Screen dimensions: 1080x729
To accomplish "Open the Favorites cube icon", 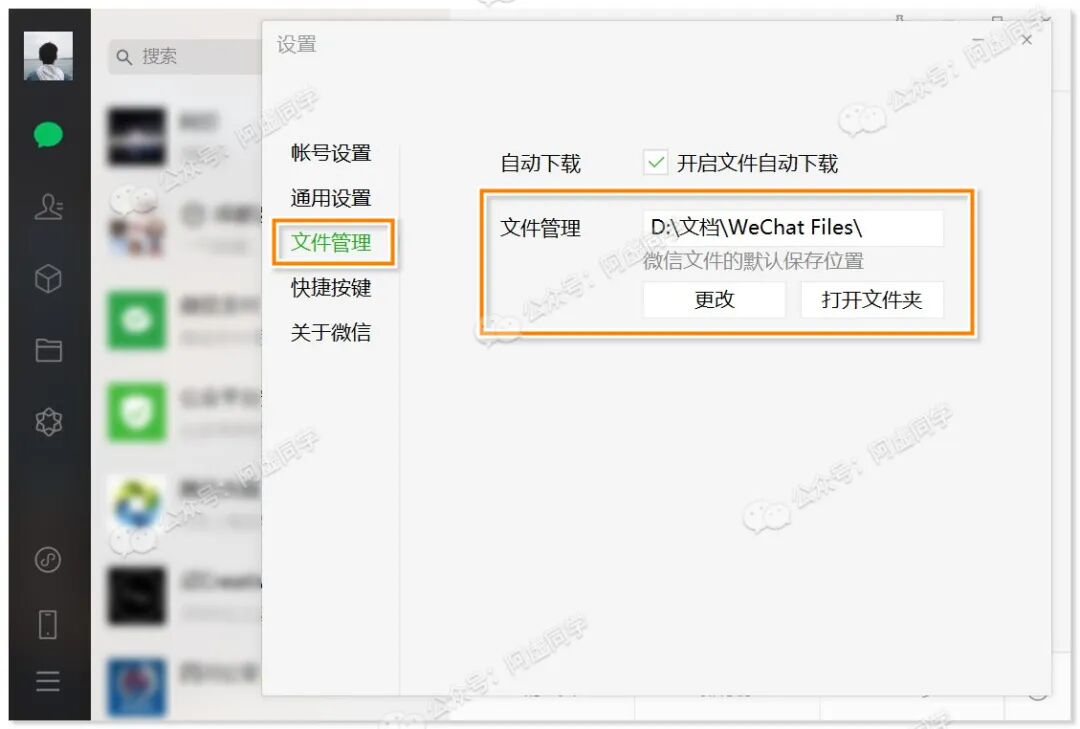I will pos(48,279).
